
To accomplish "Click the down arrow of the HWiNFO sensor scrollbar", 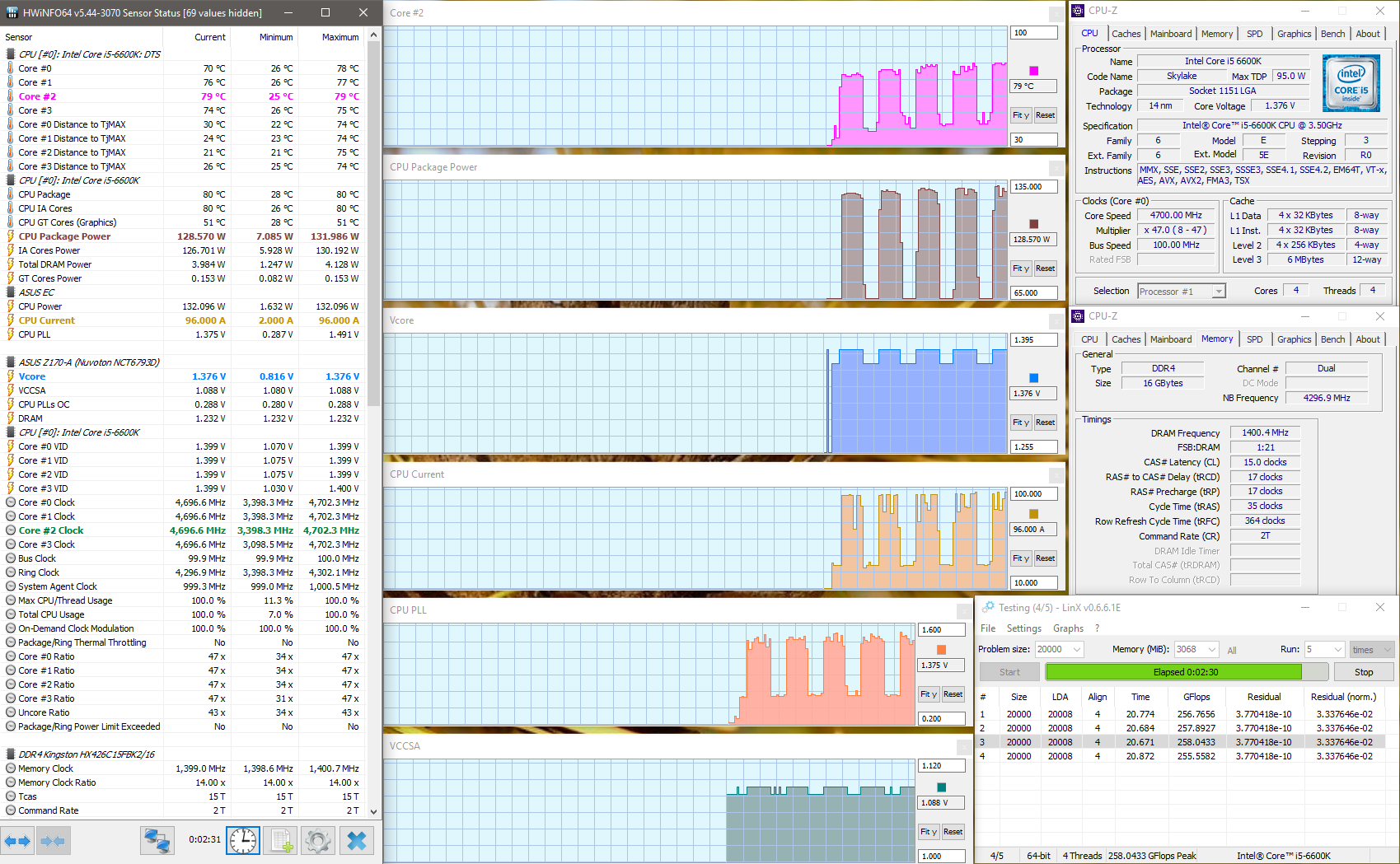I will tap(374, 811).
